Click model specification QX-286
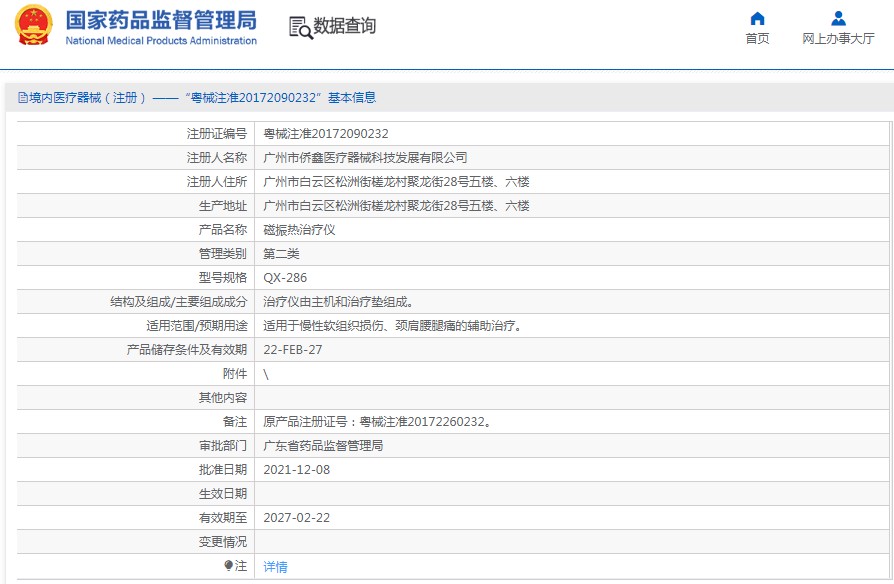894x584 pixels. click(x=285, y=278)
